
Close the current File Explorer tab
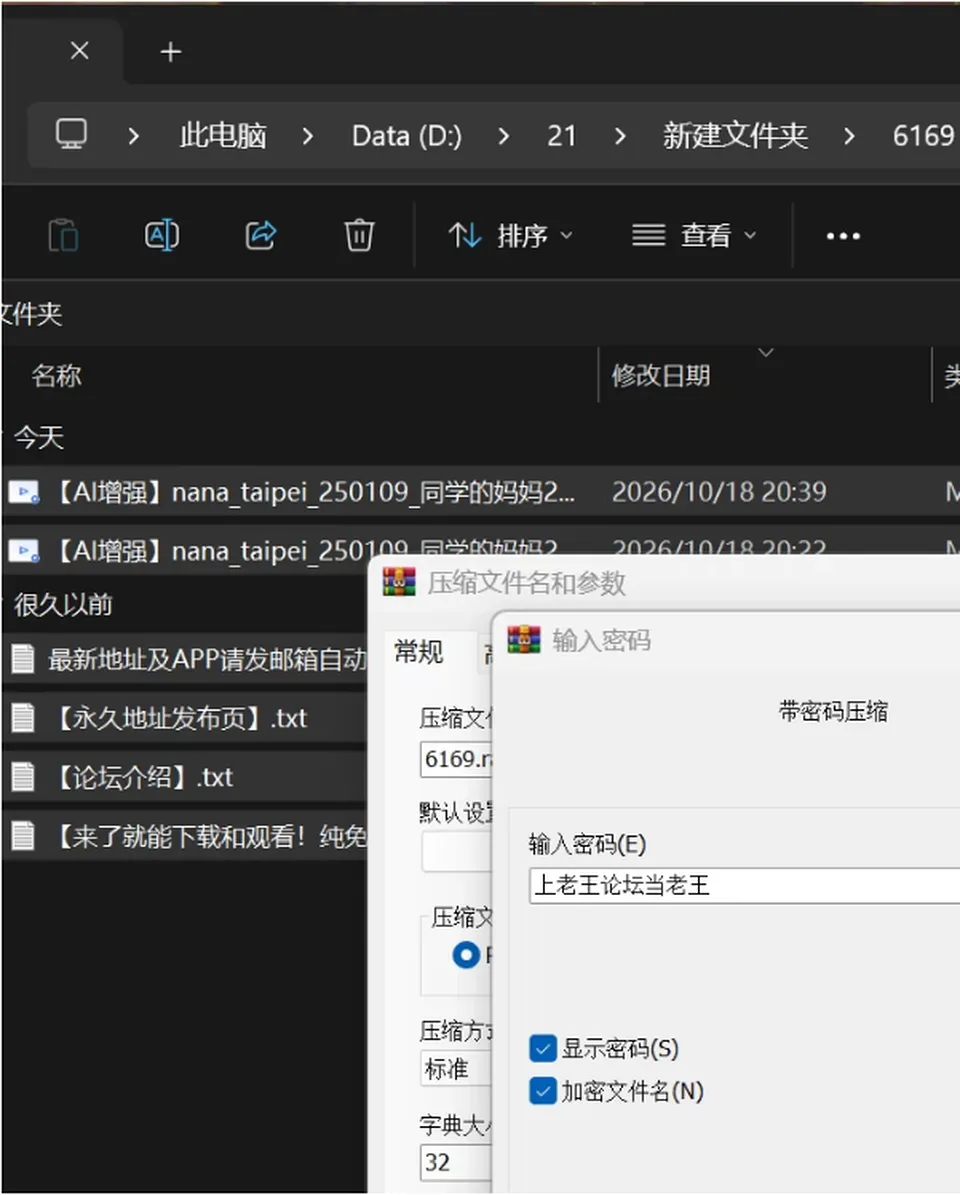click(79, 51)
